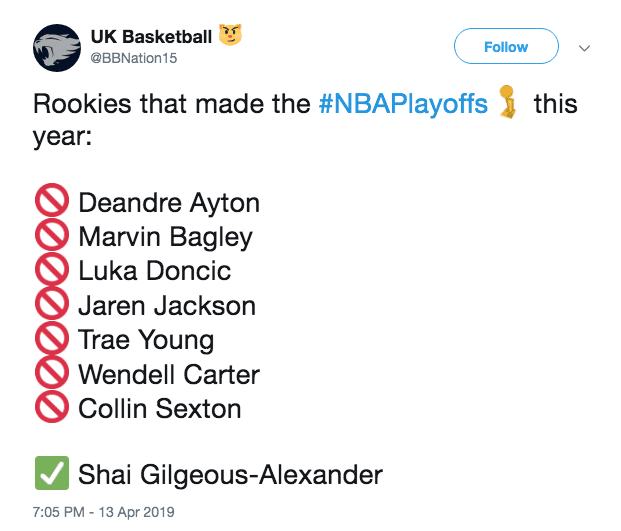Expand the tweet options chevron menu
Viewport: 621px width, 531px height.
pyautogui.click(x=586, y=47)
